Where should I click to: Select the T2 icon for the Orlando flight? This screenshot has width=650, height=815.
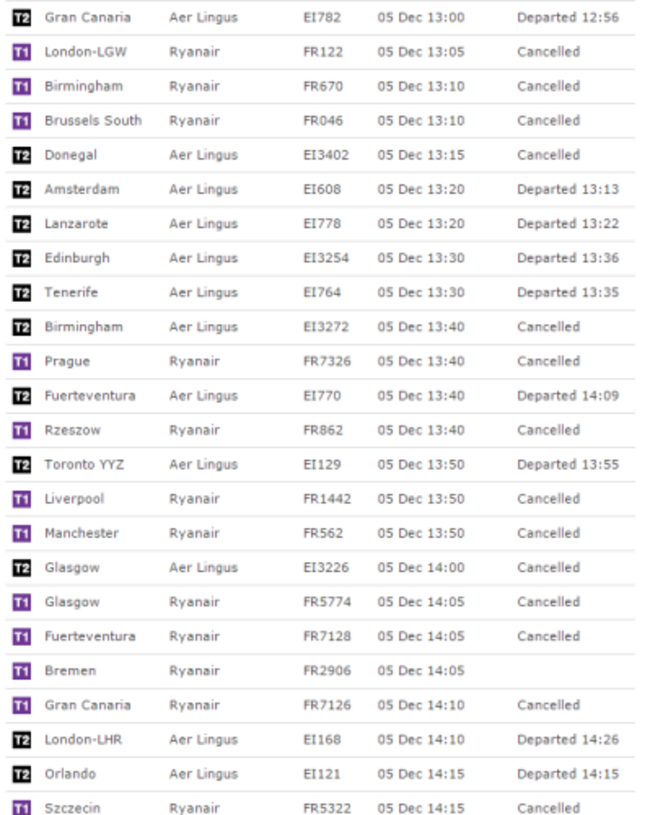click(21, 774)
